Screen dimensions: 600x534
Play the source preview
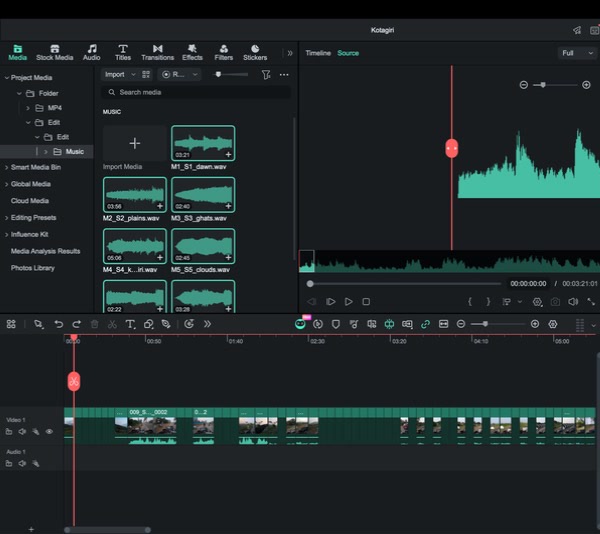click(349, 302)
